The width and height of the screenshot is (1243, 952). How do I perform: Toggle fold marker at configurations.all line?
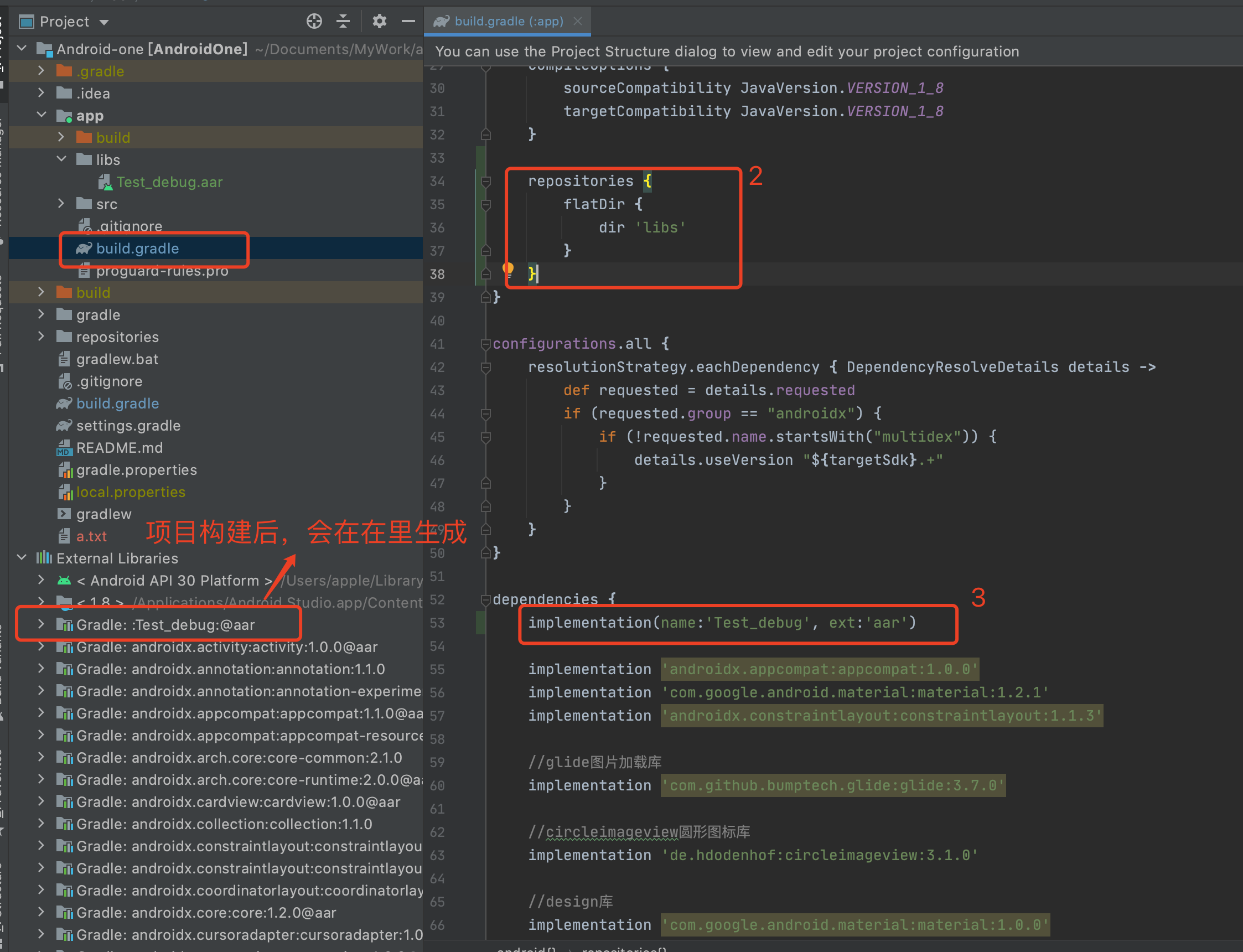(x=485, y=344)
